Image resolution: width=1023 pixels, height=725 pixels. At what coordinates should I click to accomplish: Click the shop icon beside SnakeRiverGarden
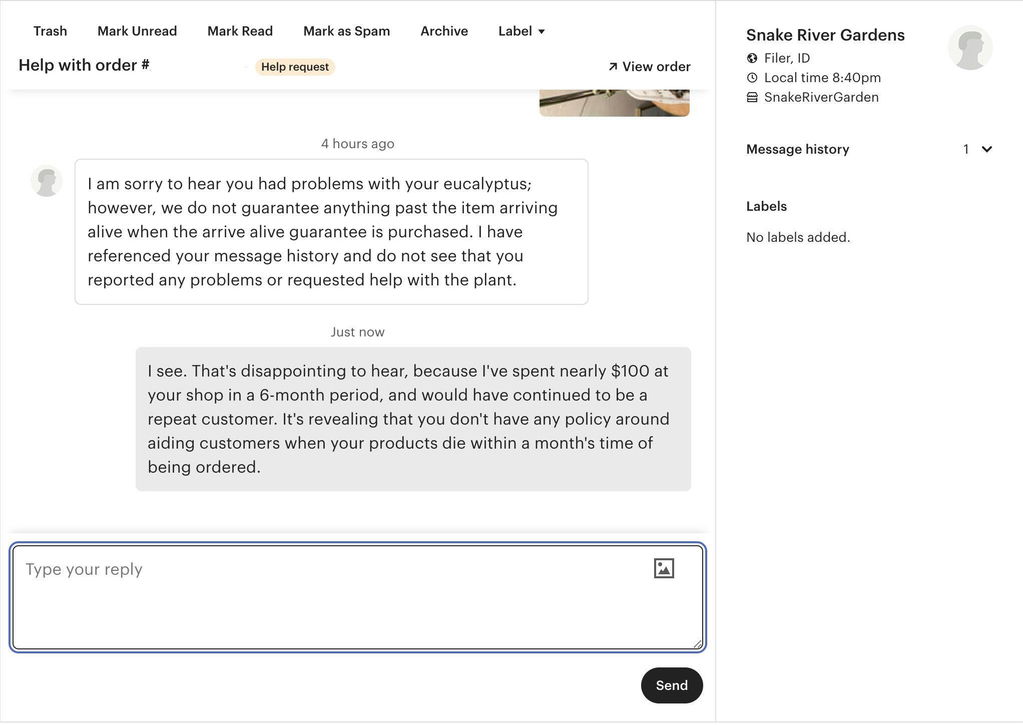tap(752, 97)
